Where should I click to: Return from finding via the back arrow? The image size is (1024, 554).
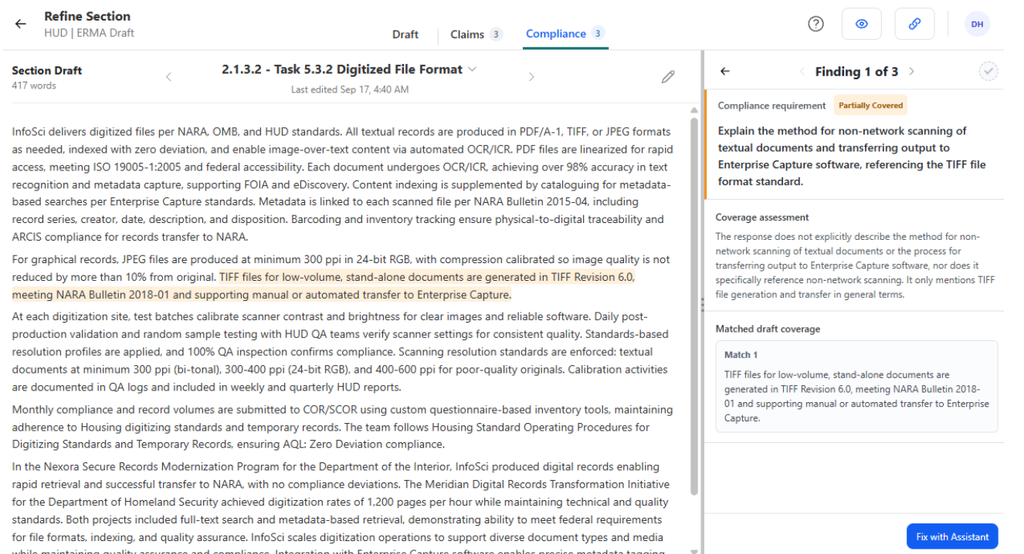click(725, 71)
